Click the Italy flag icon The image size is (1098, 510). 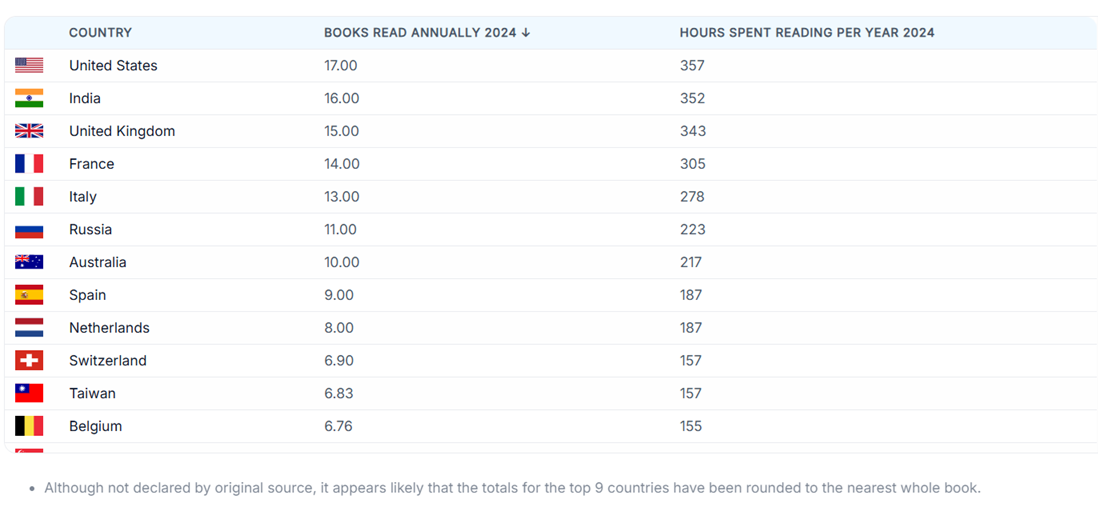pos(29,197)
